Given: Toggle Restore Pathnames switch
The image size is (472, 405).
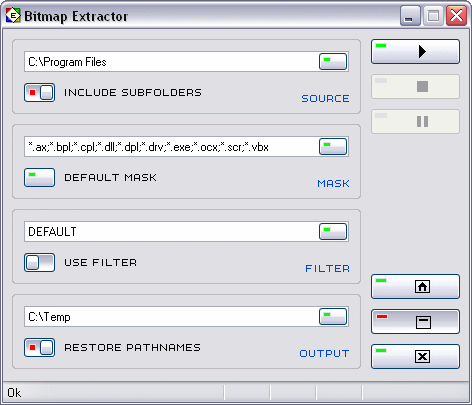Looking at the screenshot, I should pyautogui.click(x=39, y=348).
